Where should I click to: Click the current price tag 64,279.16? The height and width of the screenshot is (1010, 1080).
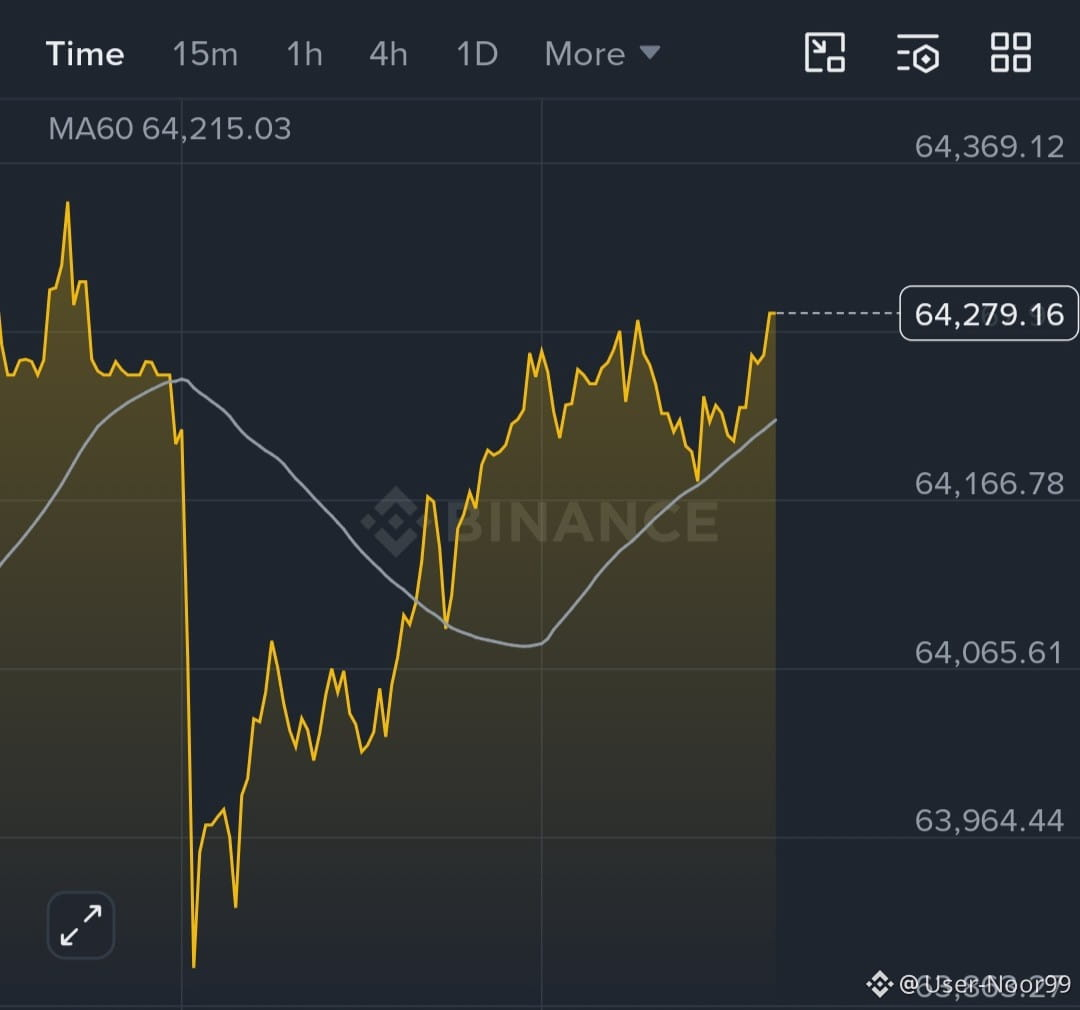pos(988,313)
